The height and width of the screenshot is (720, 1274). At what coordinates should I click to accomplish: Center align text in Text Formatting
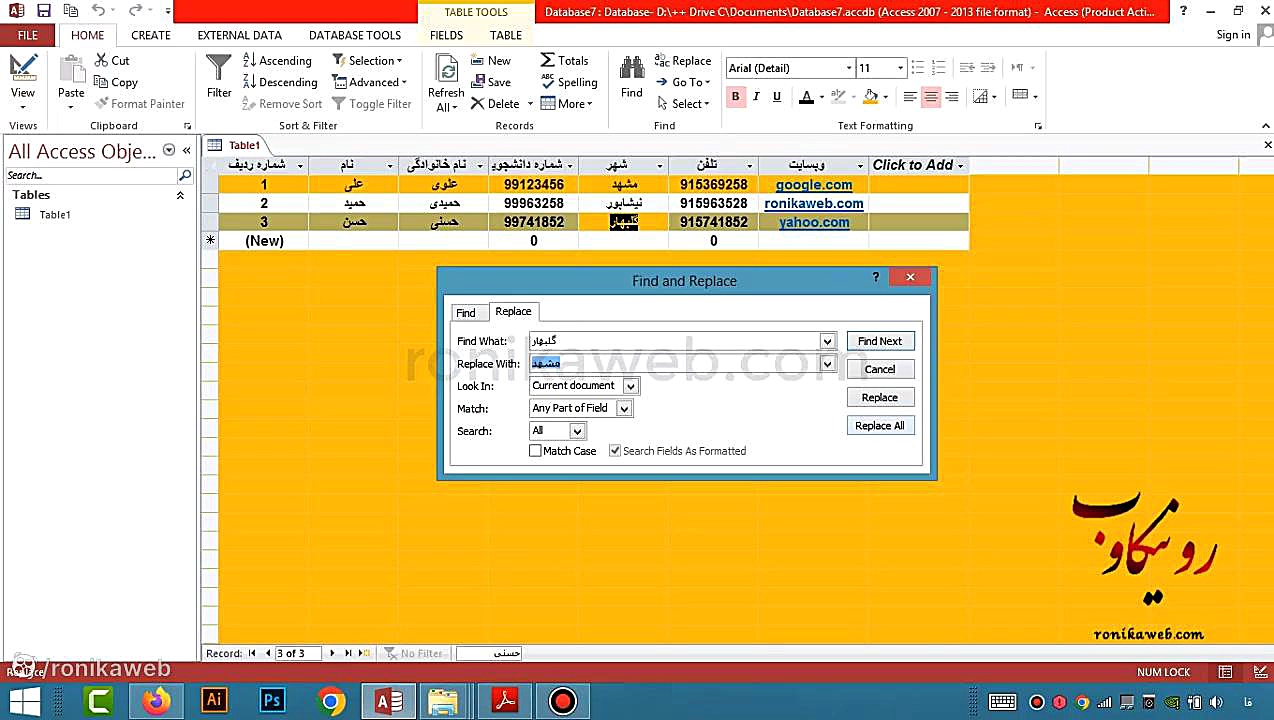point(931,97)
